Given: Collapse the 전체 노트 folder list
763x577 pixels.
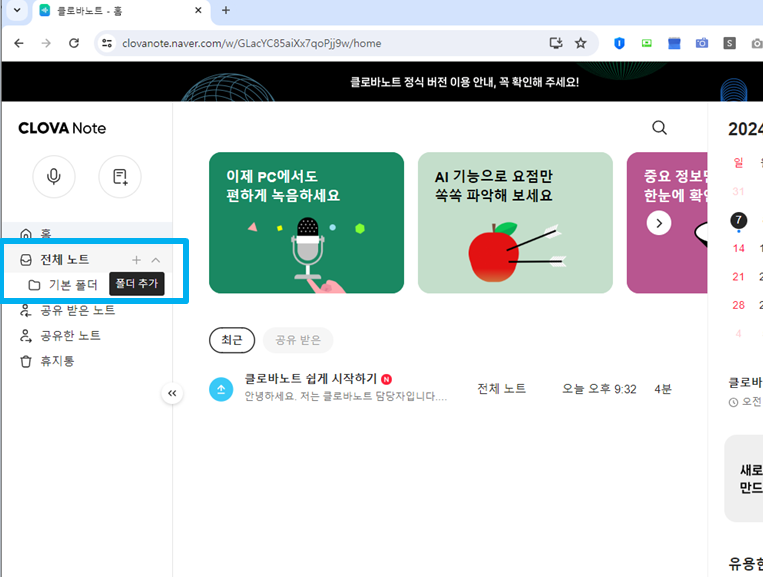Looking at the screenshot, I should coord(156,260).
